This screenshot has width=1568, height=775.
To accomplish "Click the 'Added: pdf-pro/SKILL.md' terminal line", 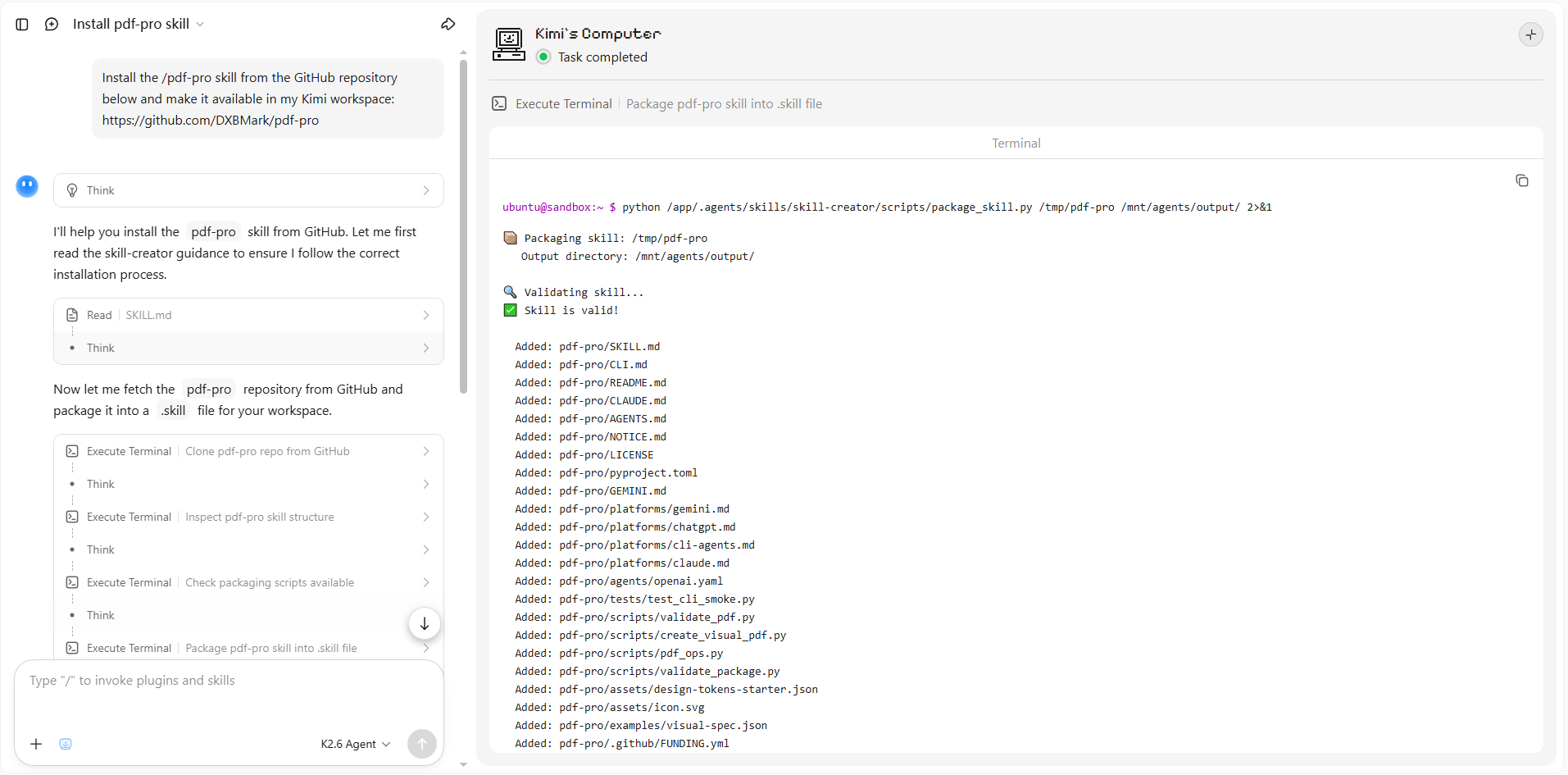I will pos(587,346).
